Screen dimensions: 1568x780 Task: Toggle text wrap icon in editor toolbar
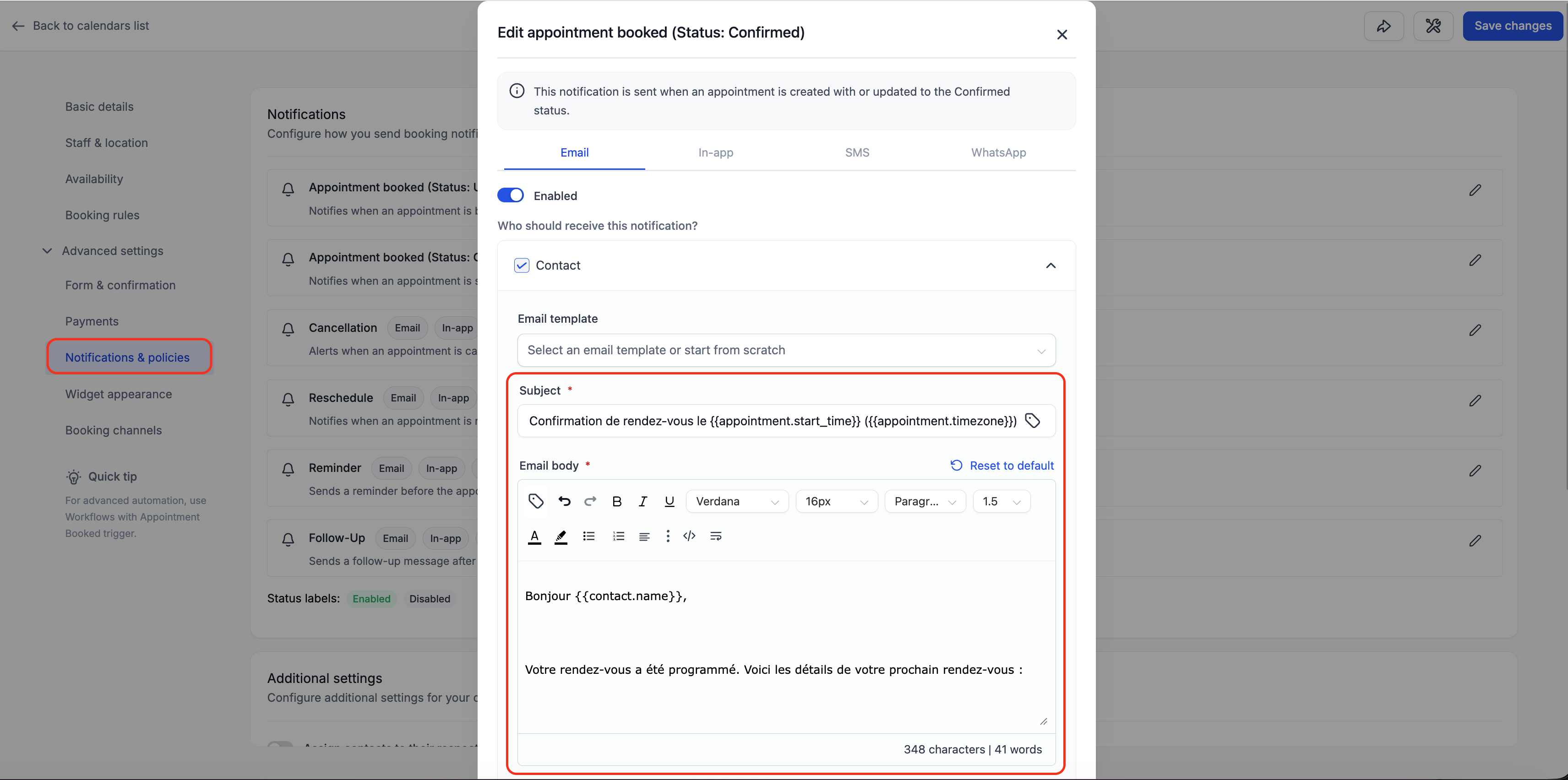[x=716, y=536]
